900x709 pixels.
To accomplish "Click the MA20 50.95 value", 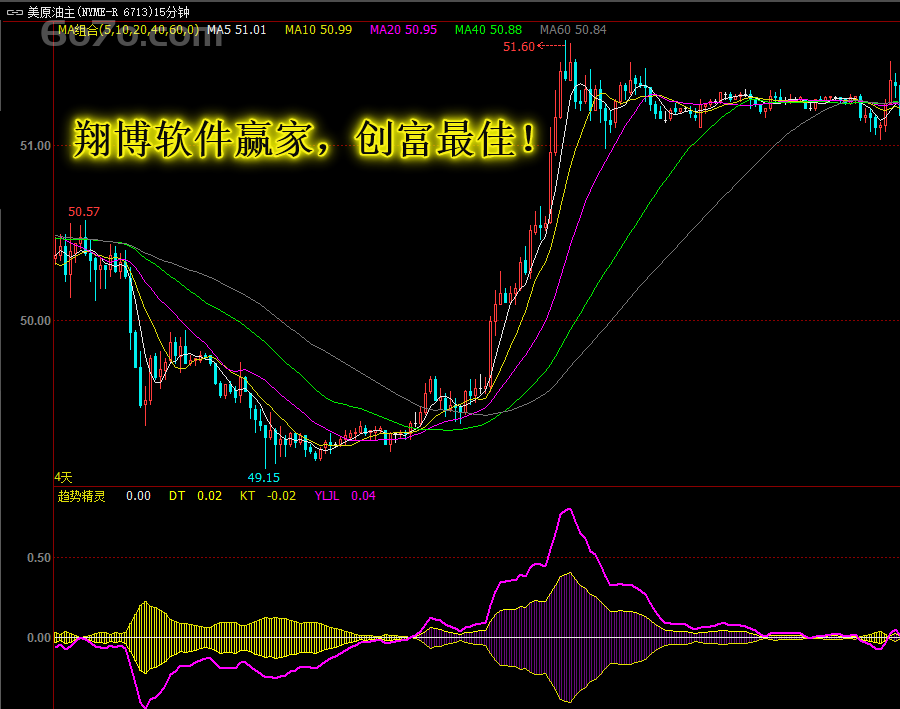I will point(404,30).
